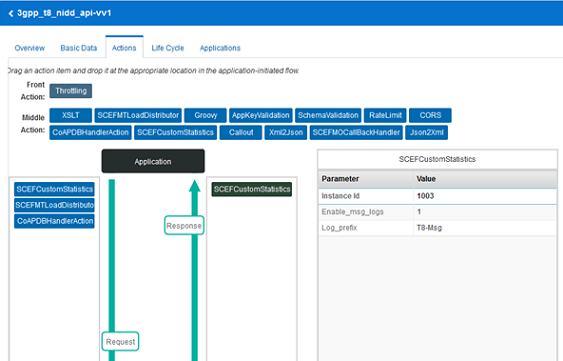Click the SCEFMOCallBackHandler action
Screen dimensions: 563x361
356,133
